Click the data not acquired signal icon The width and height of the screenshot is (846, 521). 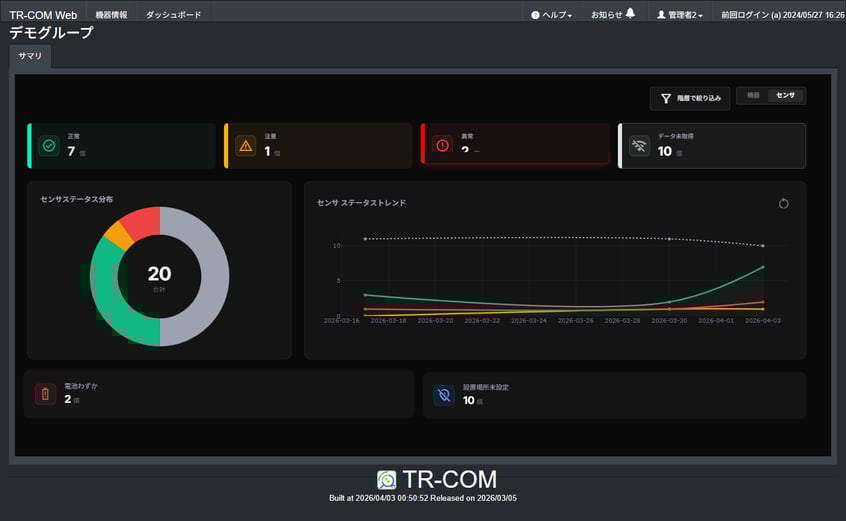pos(640,146)
